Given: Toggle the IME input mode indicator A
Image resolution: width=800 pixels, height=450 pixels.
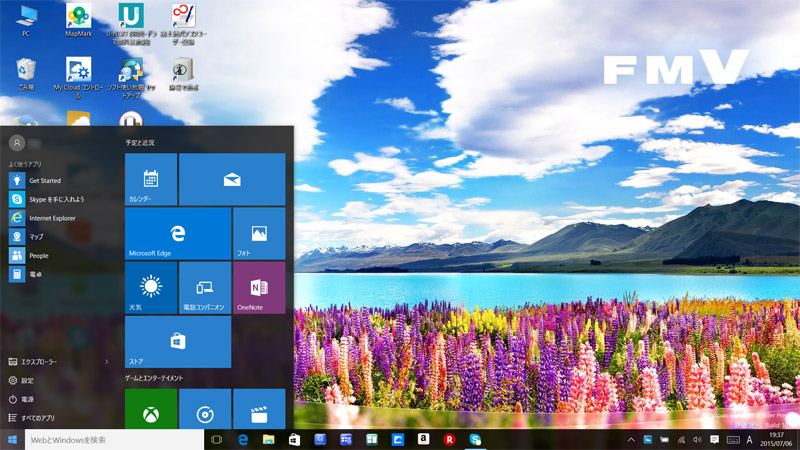Looking at the screenshot, I should click(749, 440).
